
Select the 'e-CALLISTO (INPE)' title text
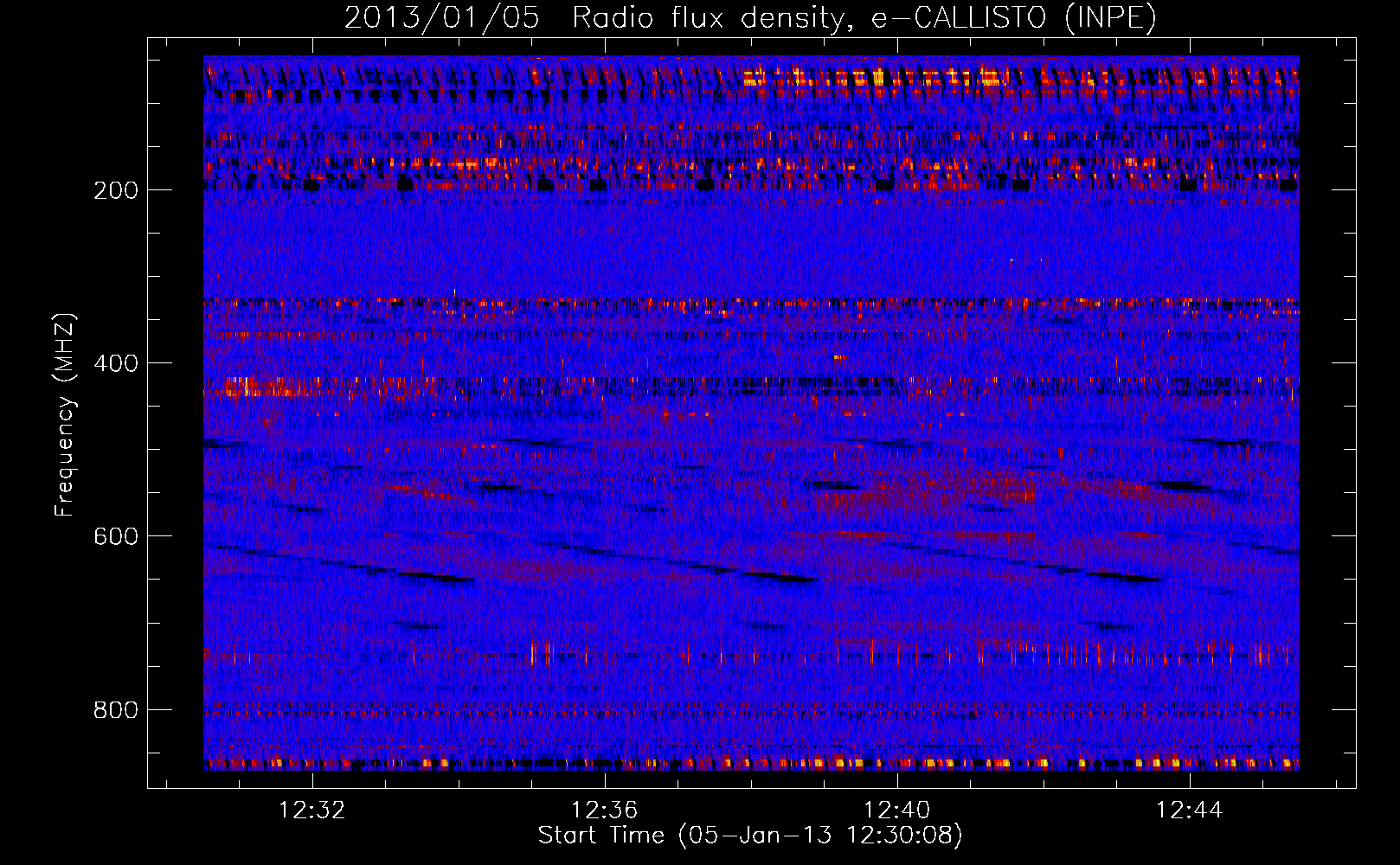[1014, 17]
